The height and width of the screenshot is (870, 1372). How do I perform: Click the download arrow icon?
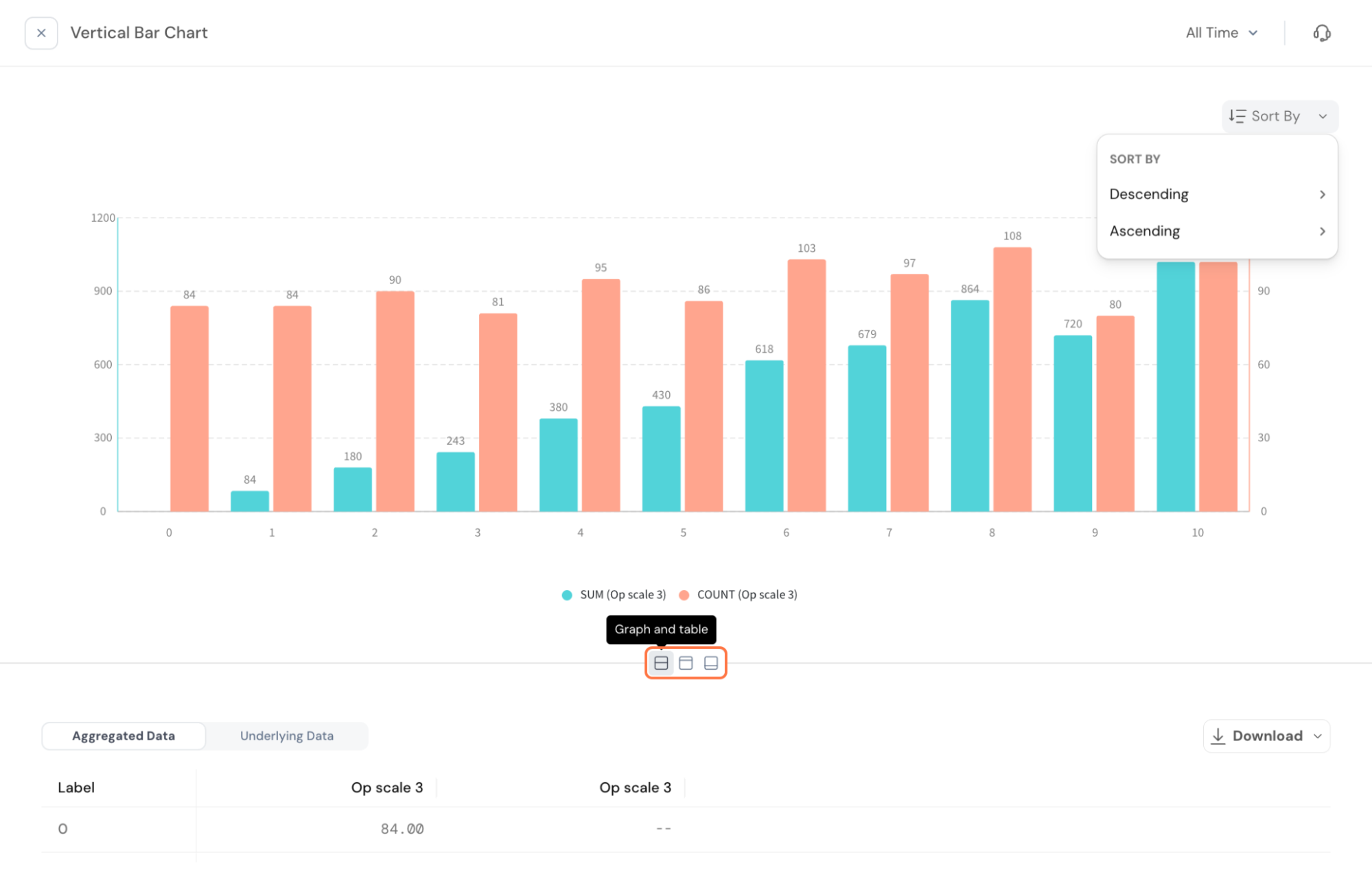pos(1218,736)
